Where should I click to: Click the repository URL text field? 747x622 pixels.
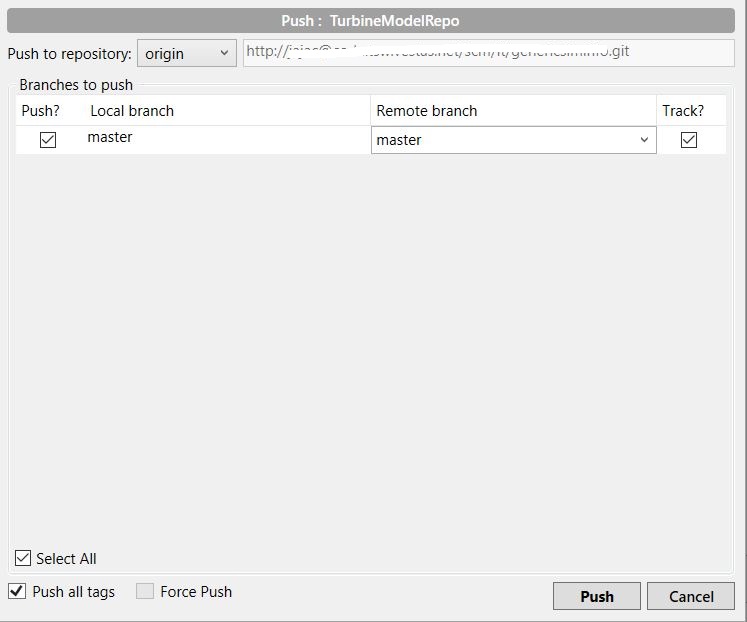(488, 52)
